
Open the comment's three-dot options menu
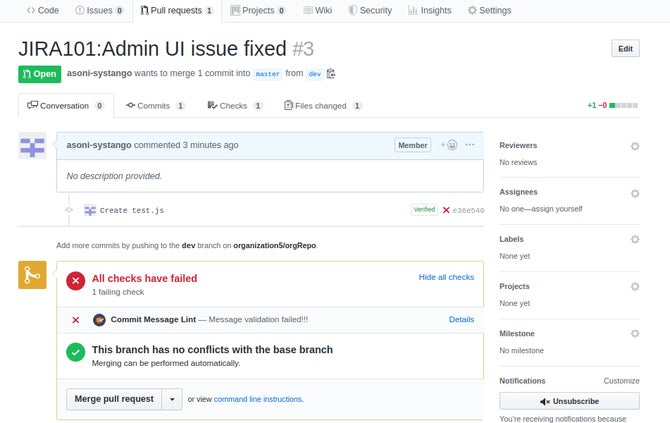click(x=470, y=145)
